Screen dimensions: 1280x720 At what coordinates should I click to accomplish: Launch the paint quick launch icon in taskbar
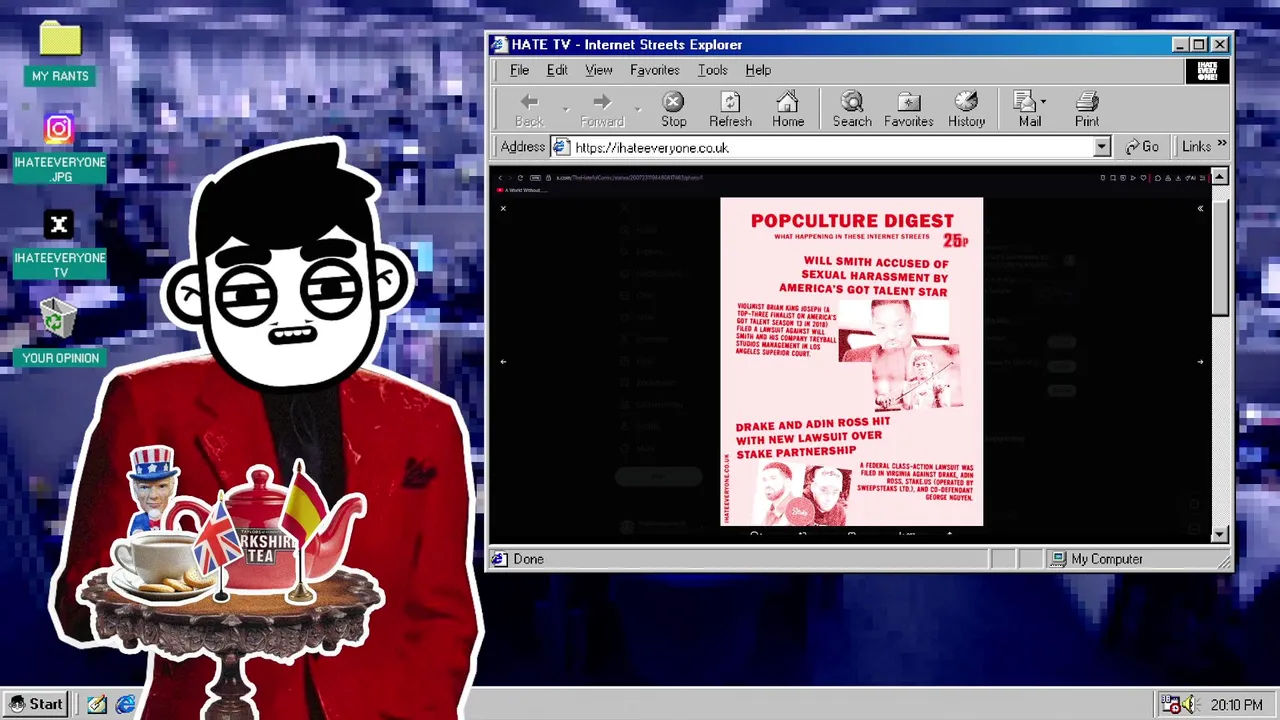click(97, 704)
